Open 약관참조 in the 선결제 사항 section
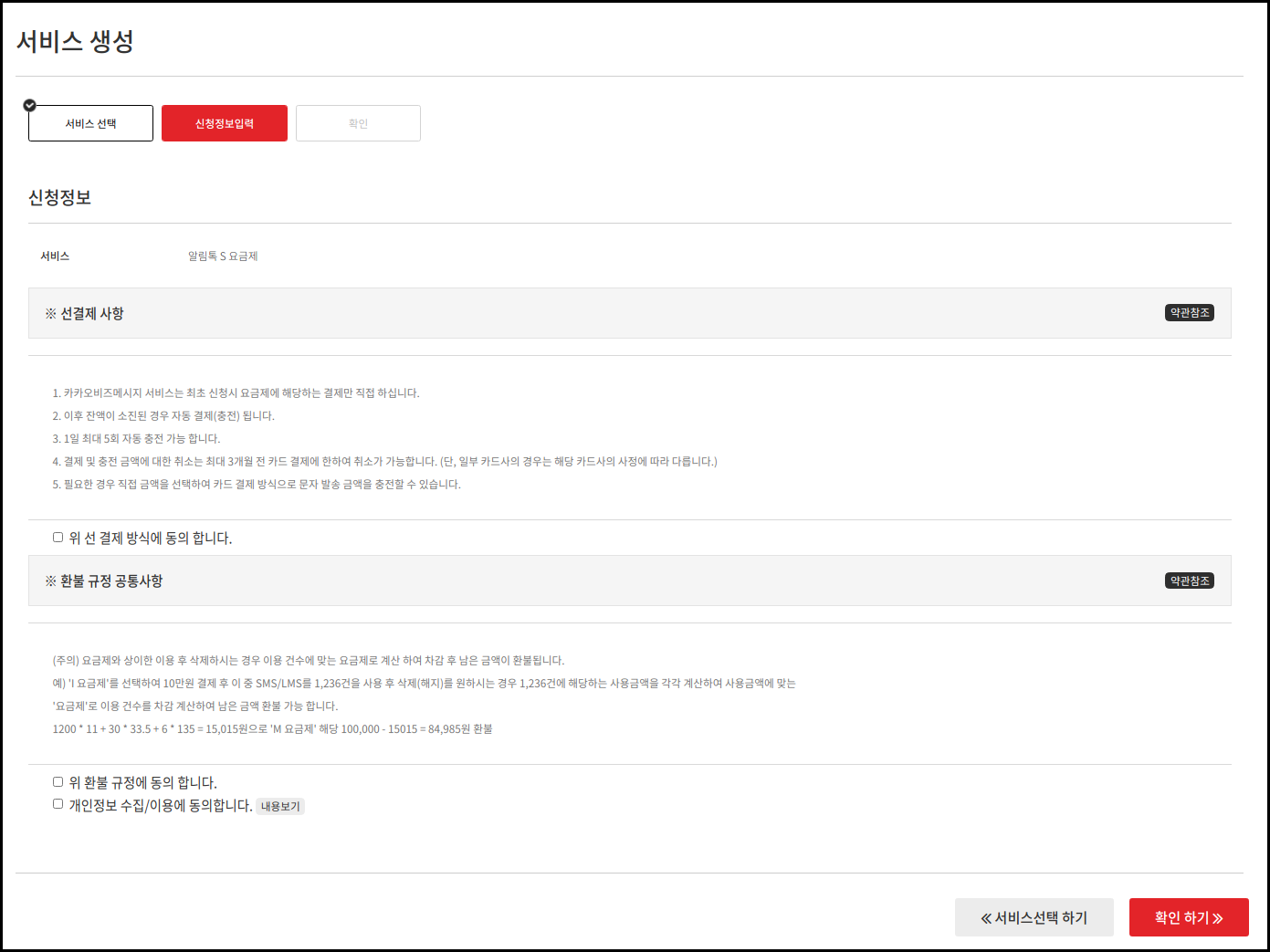 (1189, 313)
